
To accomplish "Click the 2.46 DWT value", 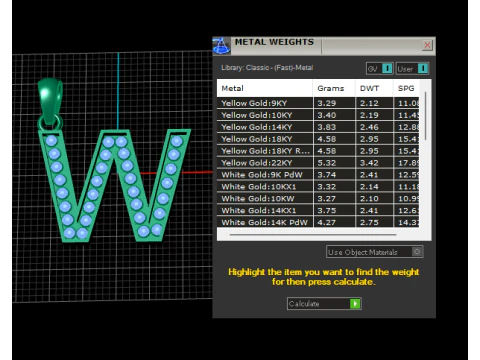I will pos(369,127).
